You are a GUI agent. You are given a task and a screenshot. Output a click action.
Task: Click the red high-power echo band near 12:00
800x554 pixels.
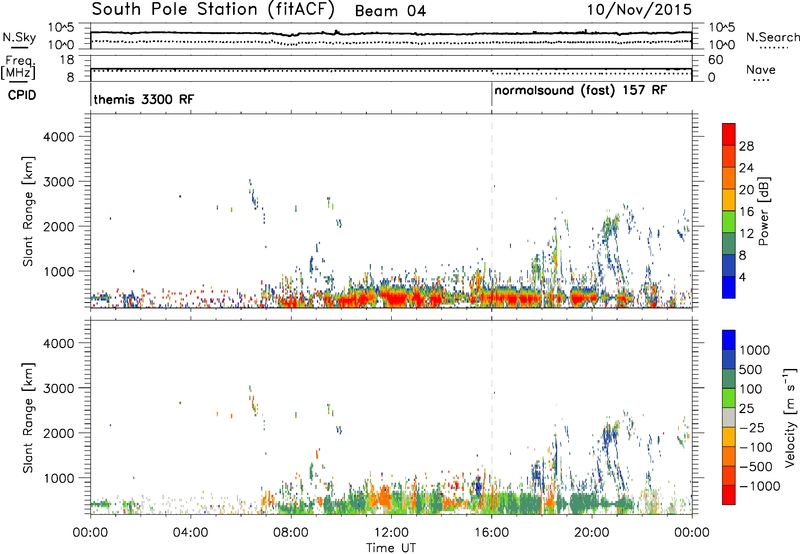click(398, 298)
